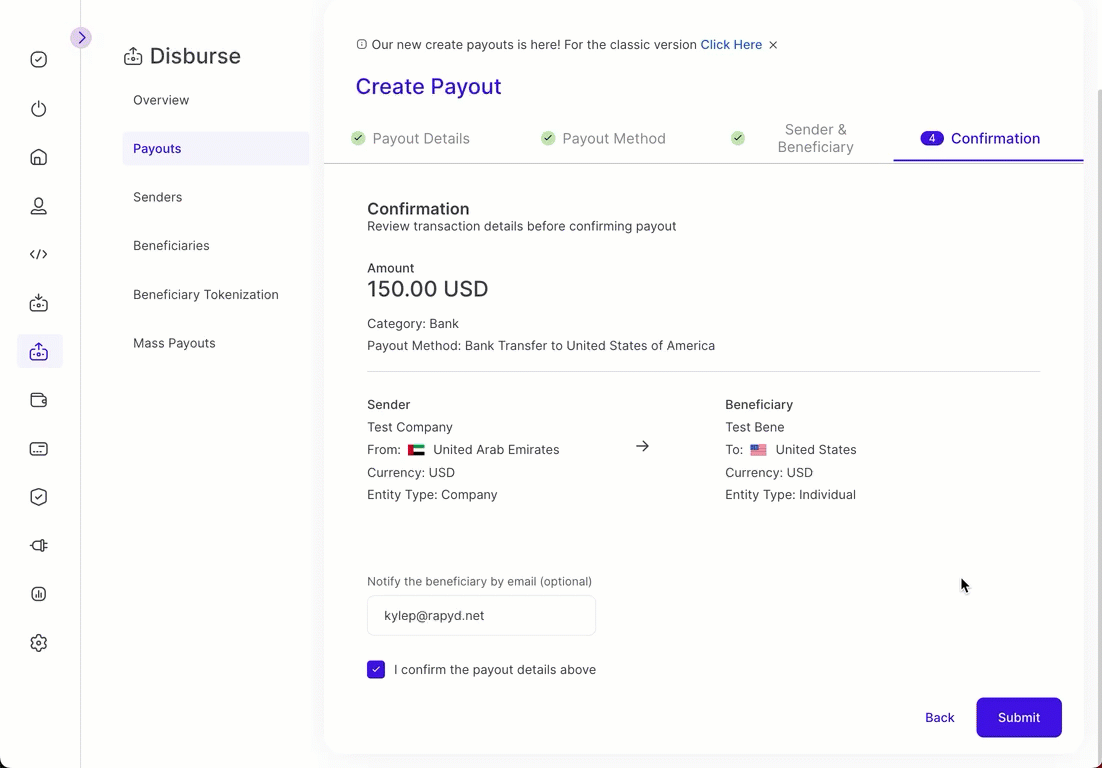Click the beneficiary notification email field
The width and height of the screenshot is (1102, 768).
[481, 616]
